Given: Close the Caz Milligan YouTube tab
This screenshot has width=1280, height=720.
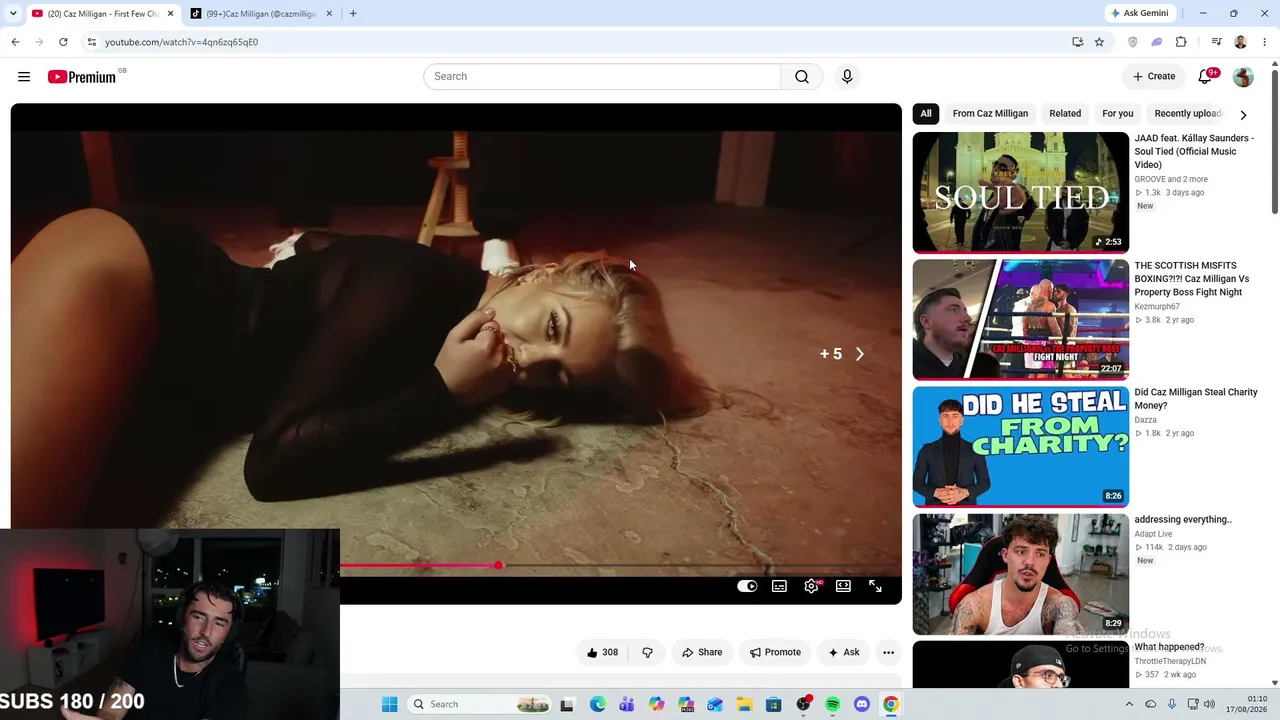Looking at the screenshot, I should click(x=171, y=14).
